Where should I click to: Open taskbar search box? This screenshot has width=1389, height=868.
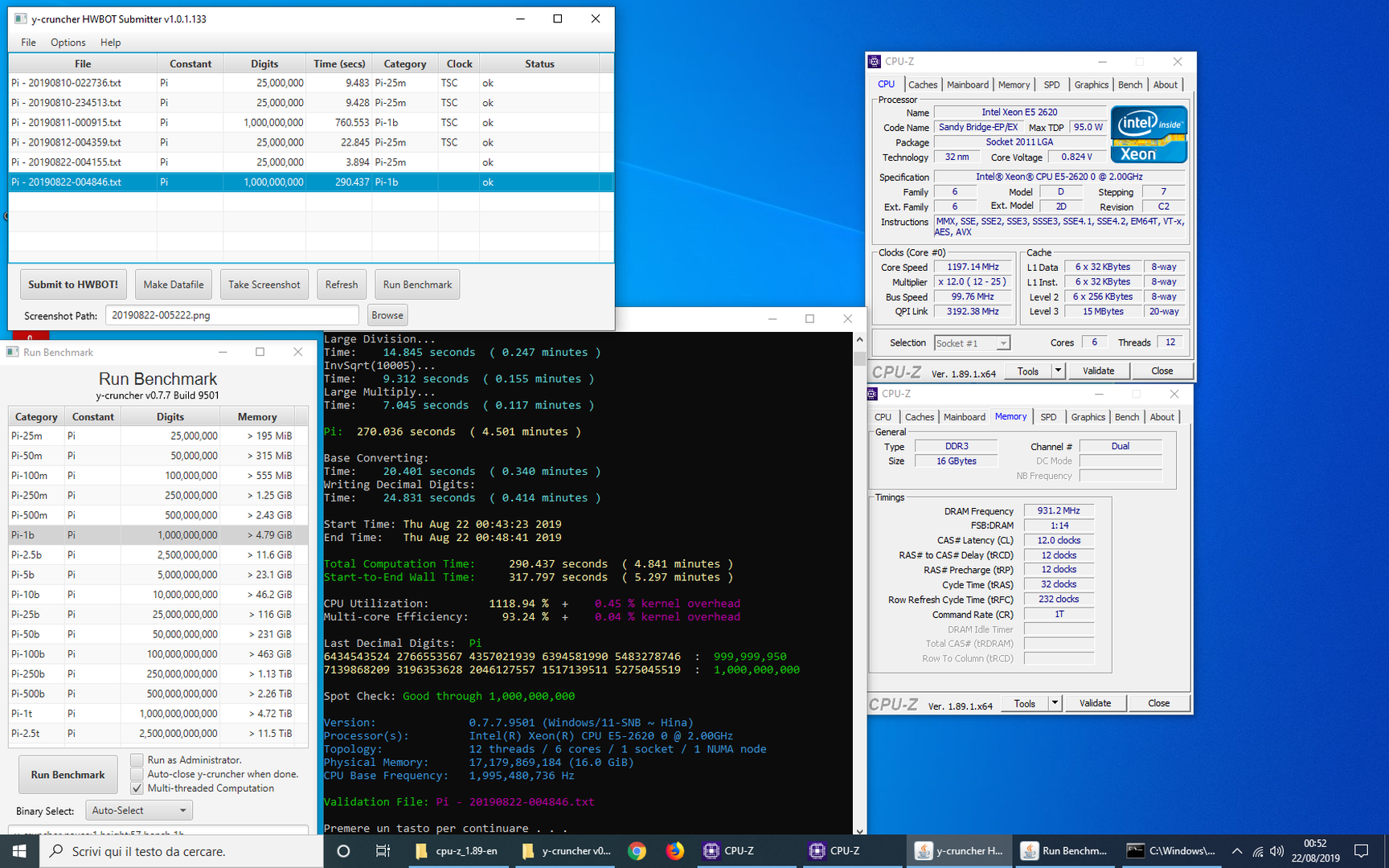pyautogui.click(x=181, y=850)
